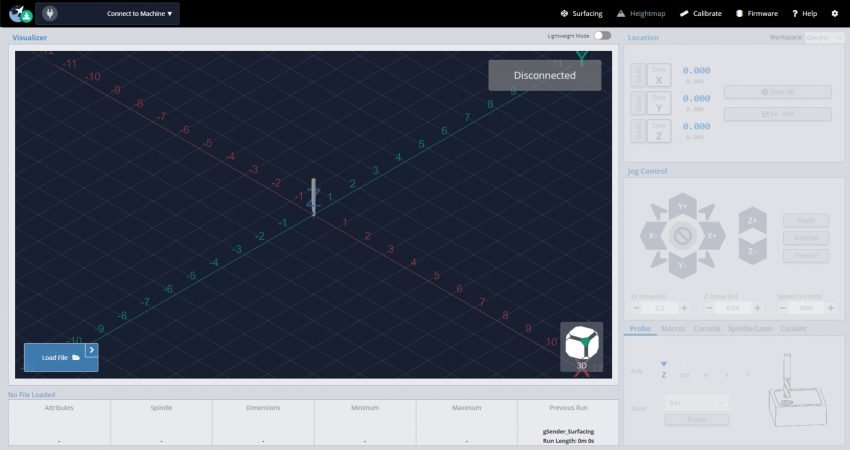Decrease XY move with minus
This screenshot has width=850, height=450.
click(637, 308)
